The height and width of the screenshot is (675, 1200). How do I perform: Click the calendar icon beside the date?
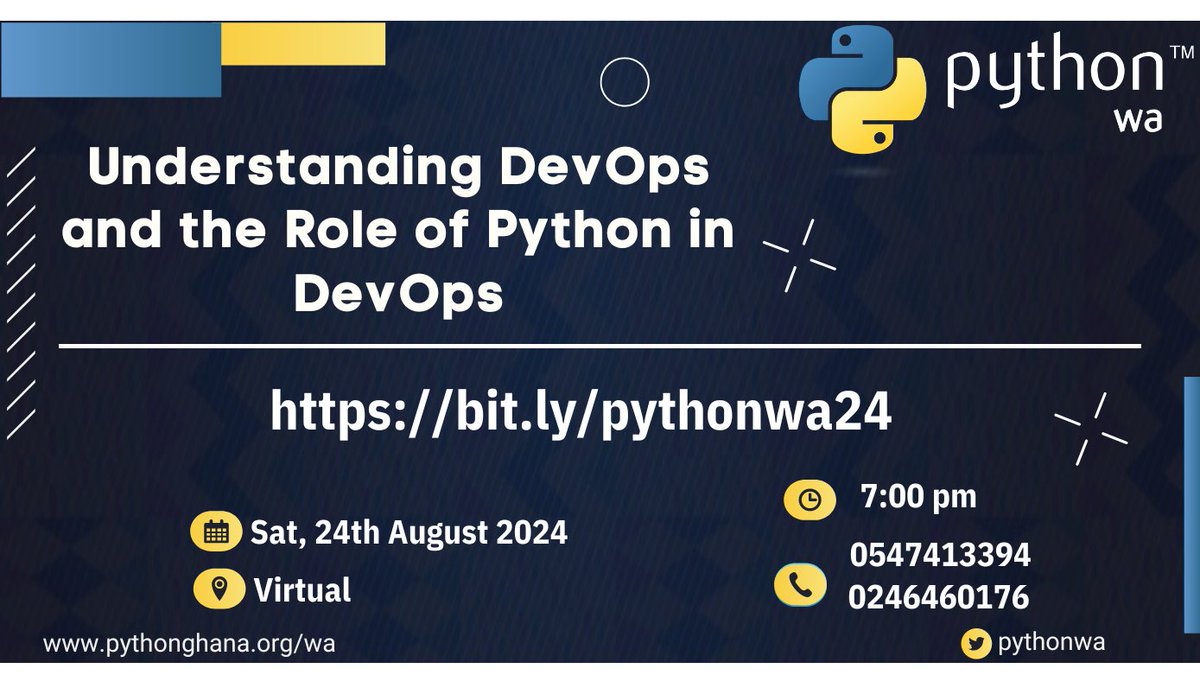click(216, 532)
